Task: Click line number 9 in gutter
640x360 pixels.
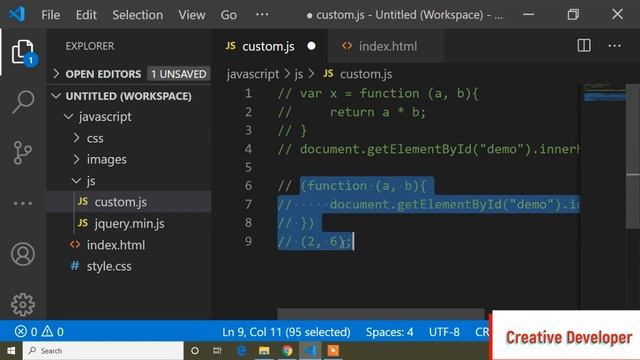Action: tap(248, 241)
